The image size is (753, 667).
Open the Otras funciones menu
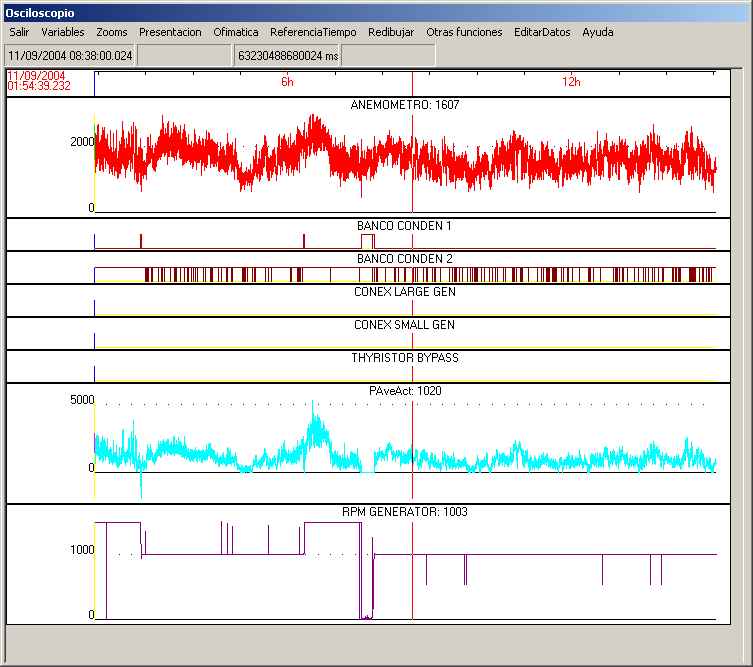[x=464, y=32]
